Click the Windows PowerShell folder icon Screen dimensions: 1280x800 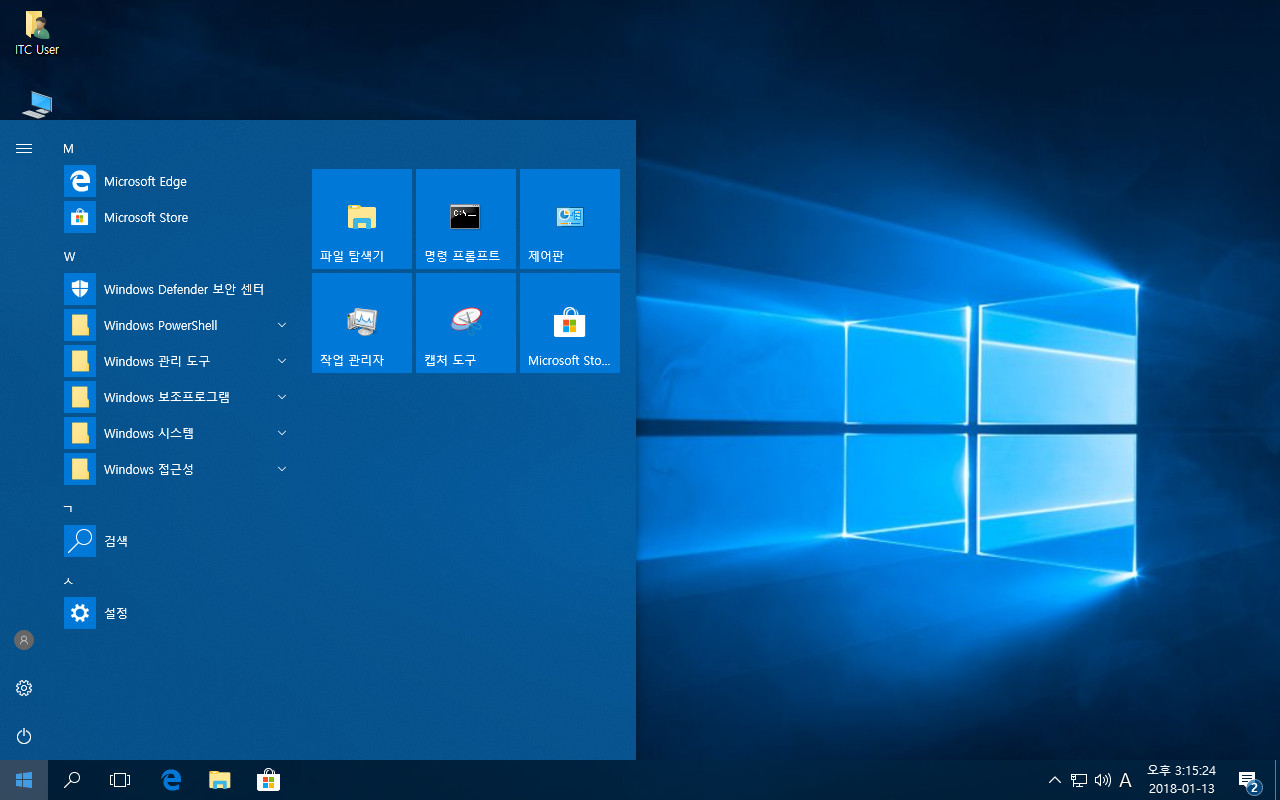[x=80, y=325]
